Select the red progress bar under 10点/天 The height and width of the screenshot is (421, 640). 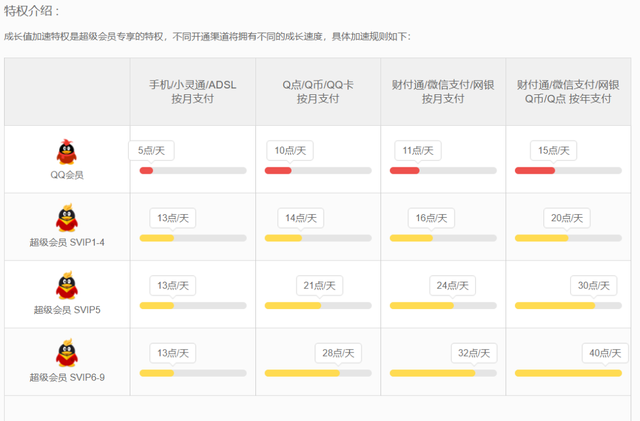(318, 171)
